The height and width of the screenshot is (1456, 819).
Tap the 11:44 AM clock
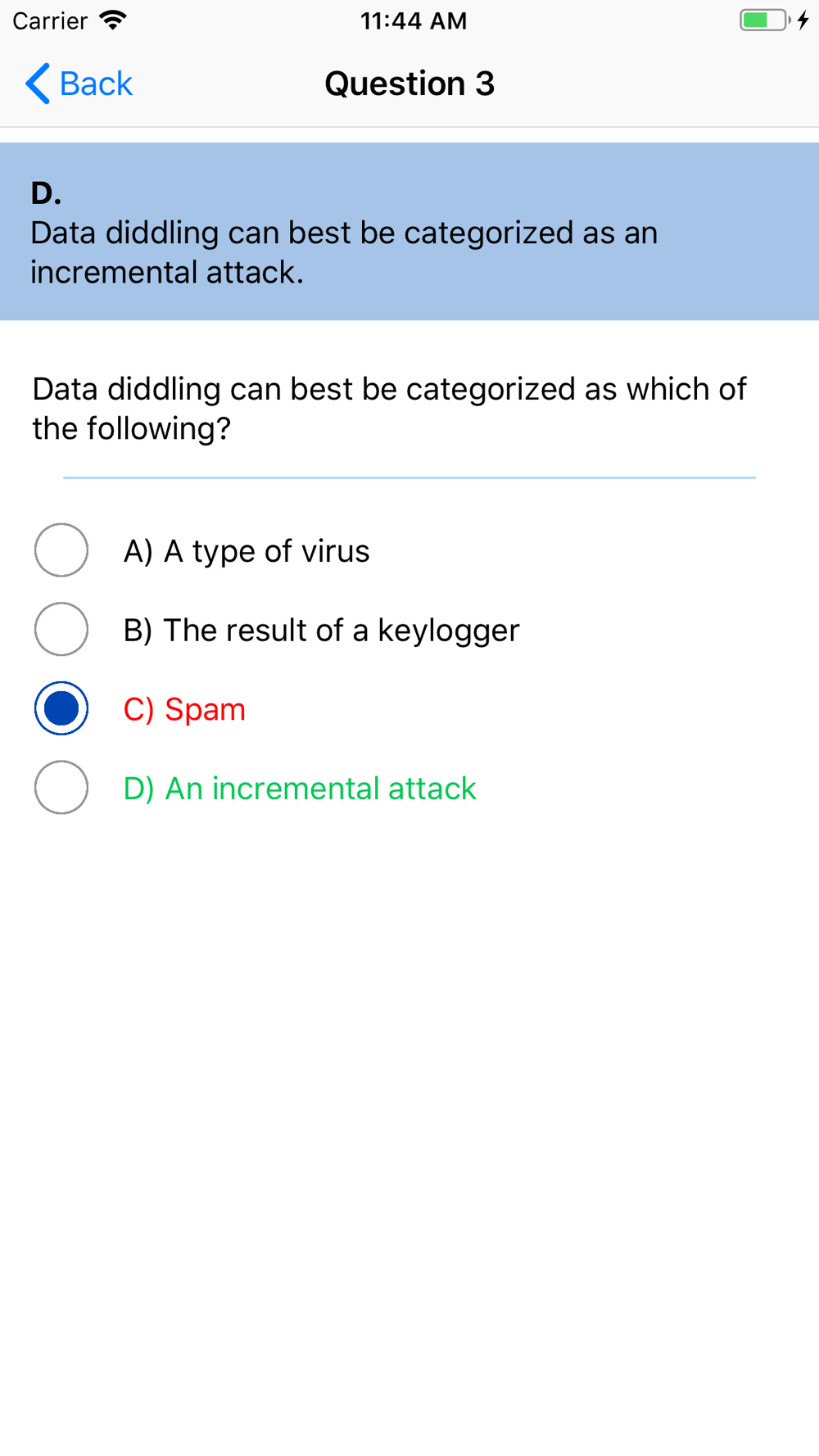pyautogui.click(x=414, y=20)
